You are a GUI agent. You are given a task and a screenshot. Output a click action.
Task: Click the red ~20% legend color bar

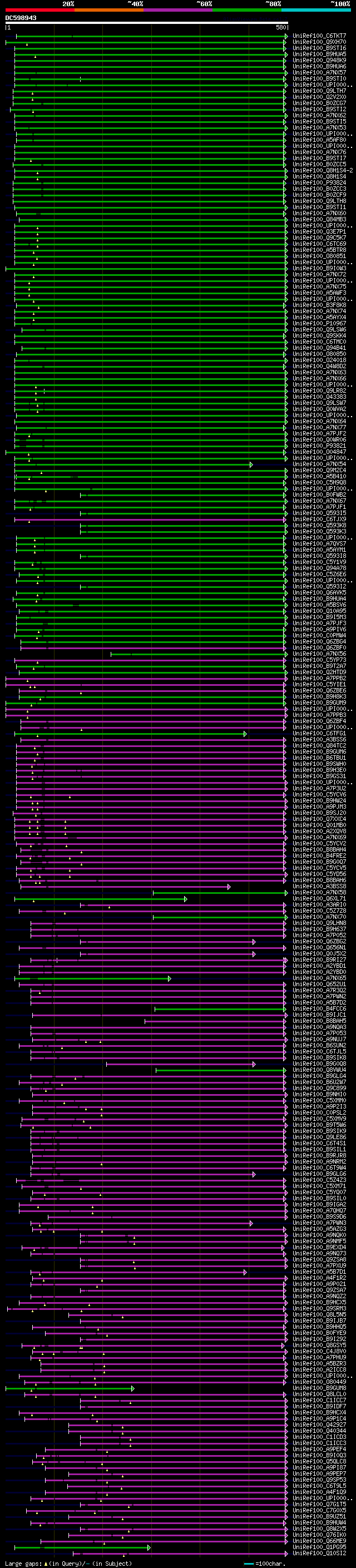(39, 11)
